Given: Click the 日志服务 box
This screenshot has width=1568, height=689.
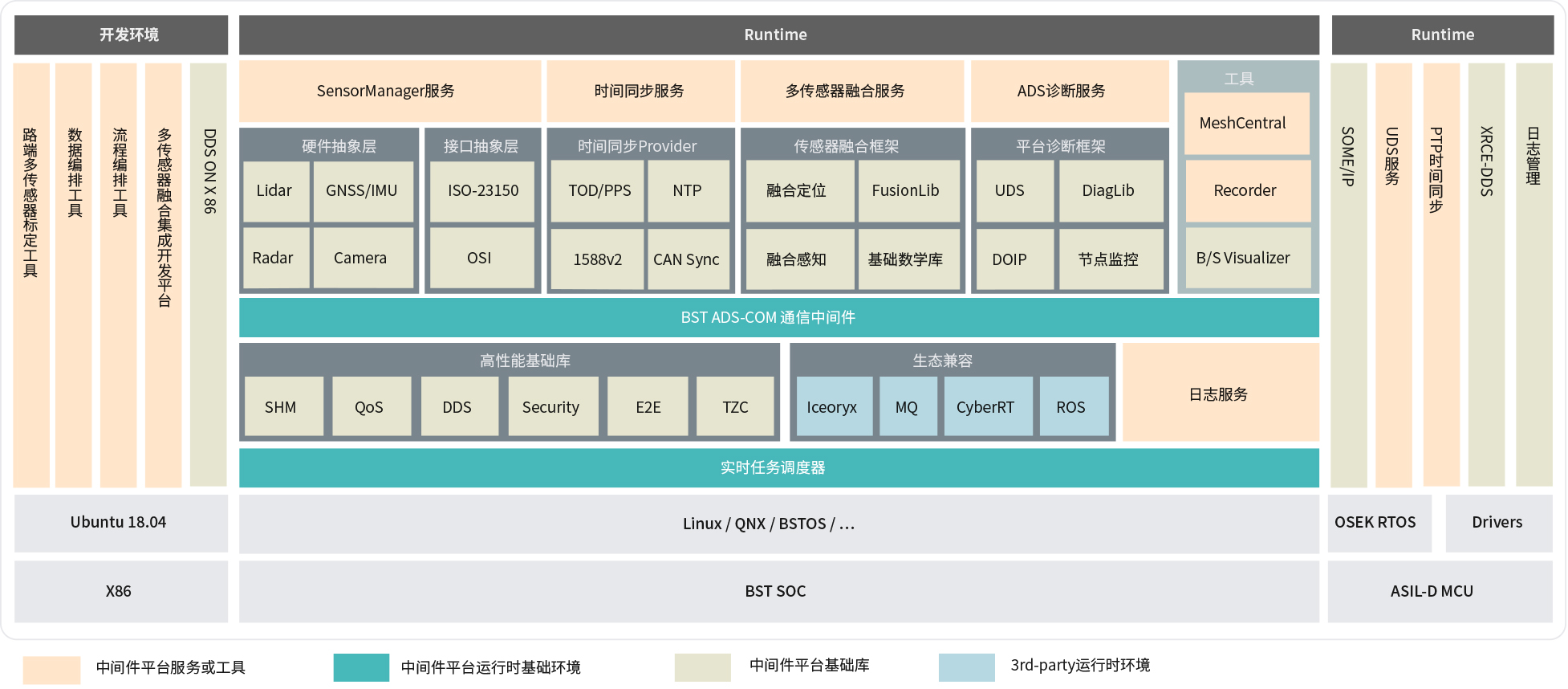Looking at the screenshot, I should point(1219,394).
